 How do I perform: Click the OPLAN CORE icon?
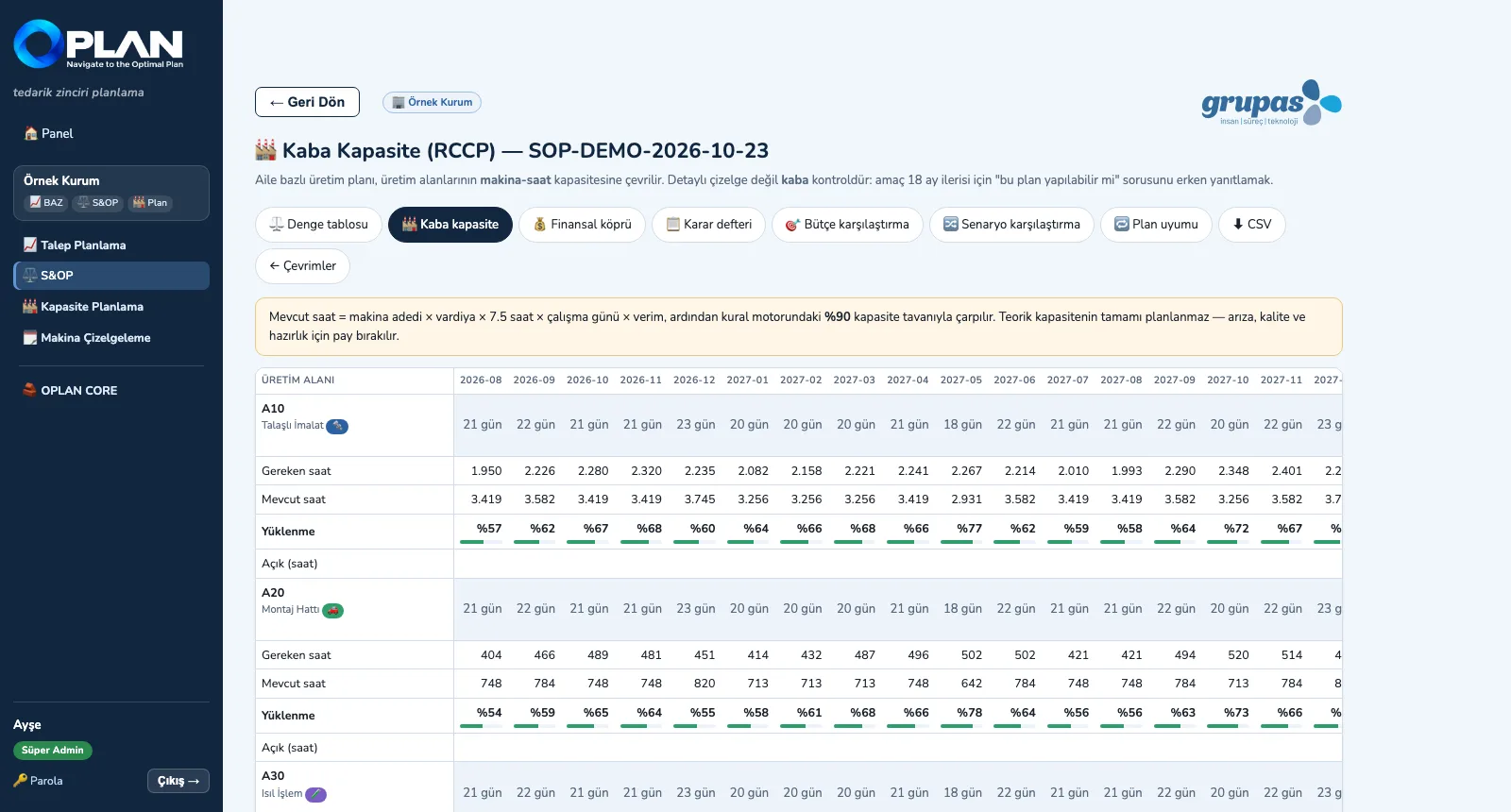[x=30, y=390]
